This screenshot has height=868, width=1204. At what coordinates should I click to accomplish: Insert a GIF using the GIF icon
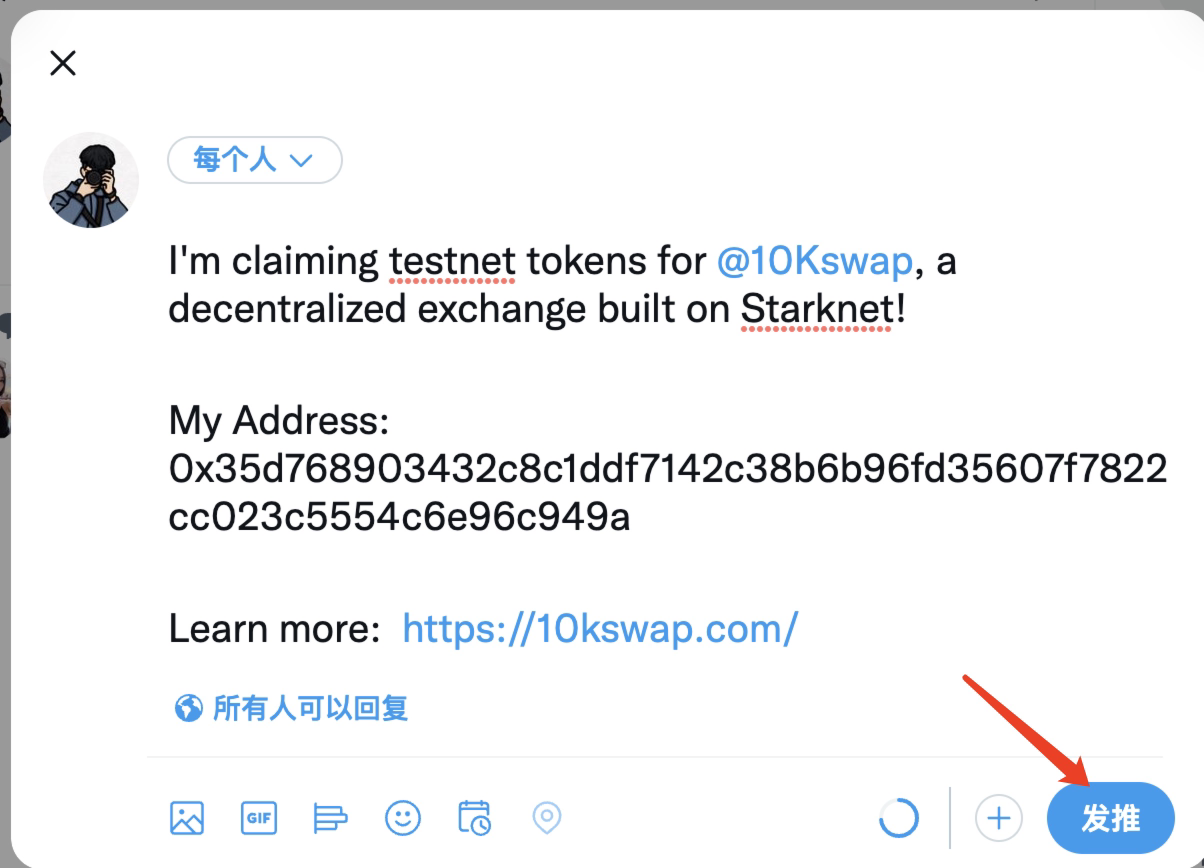point(259,818)
